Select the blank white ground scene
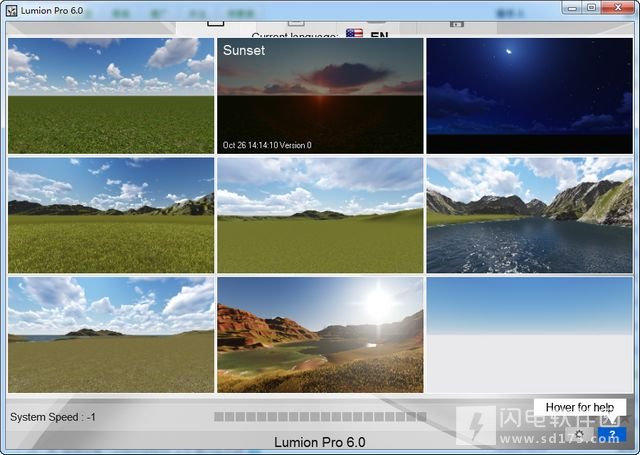 (x=529, y=335)
